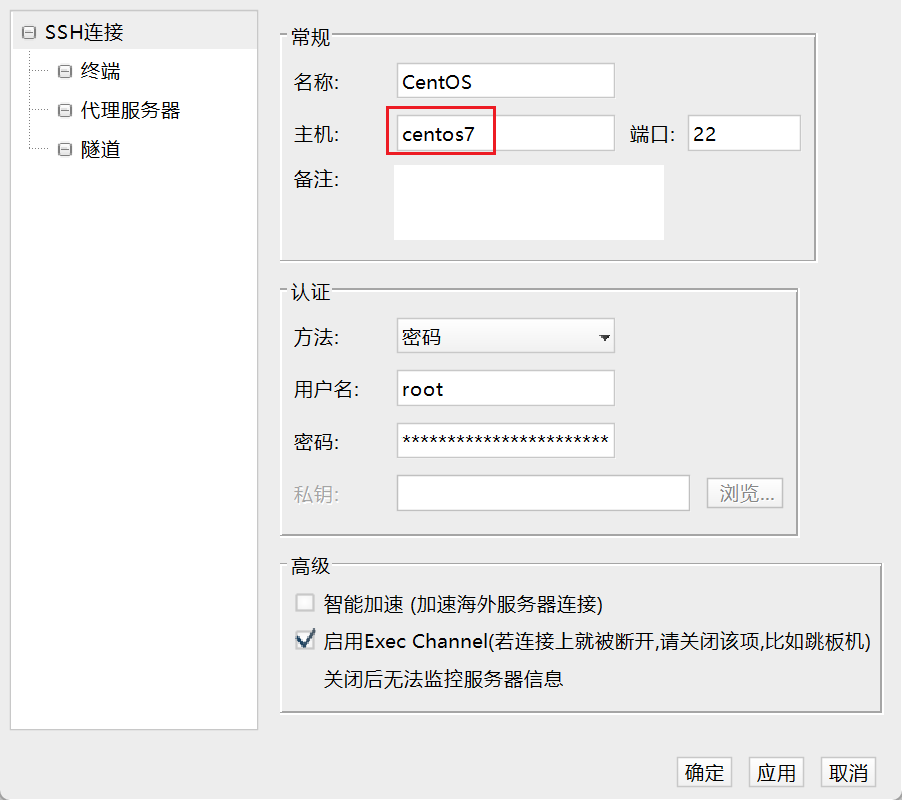This screenshot has height=800, width=902.
Task: Open the 终端 settings page
Action: [x=101, y=71]
